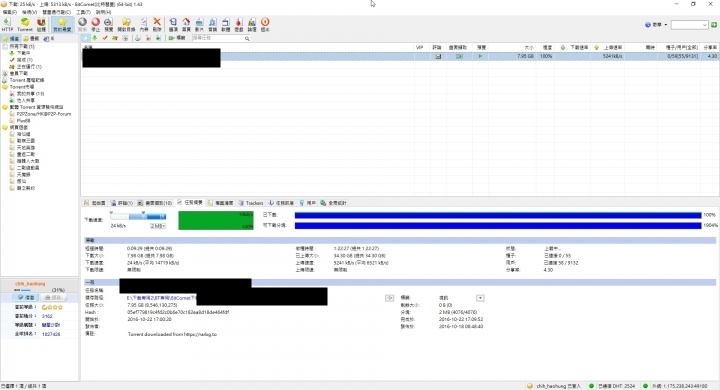The height and width of the screenshot is (390, 720).
Task: Click the comment icon in the task row
Action: [x=438, y=57]
